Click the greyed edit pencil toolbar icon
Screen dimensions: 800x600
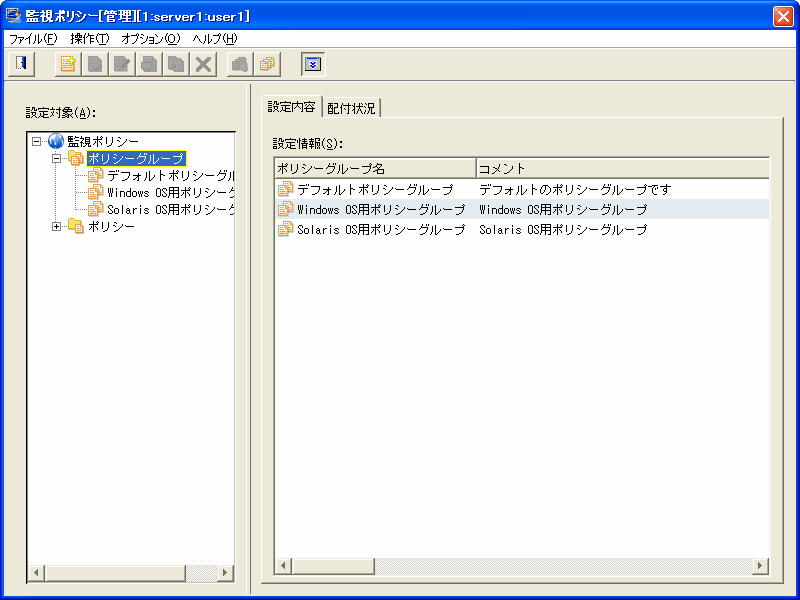122,64
